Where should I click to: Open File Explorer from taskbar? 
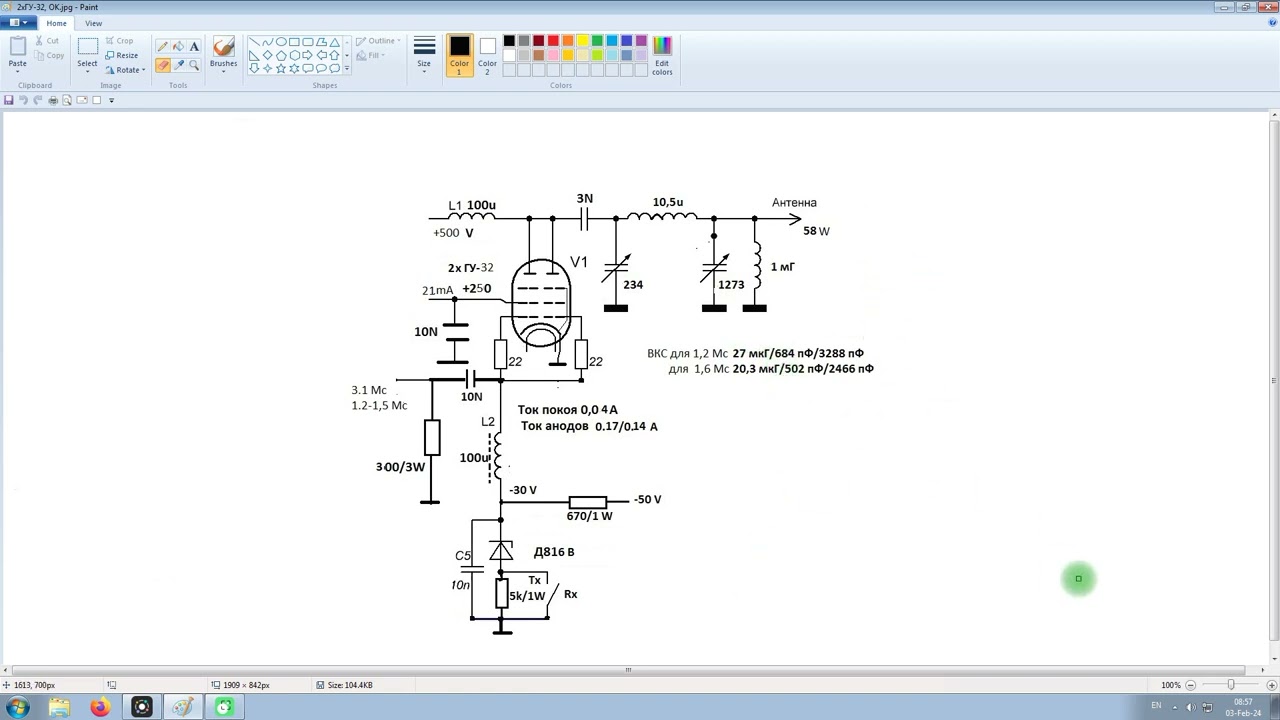(x=59, y=707)
